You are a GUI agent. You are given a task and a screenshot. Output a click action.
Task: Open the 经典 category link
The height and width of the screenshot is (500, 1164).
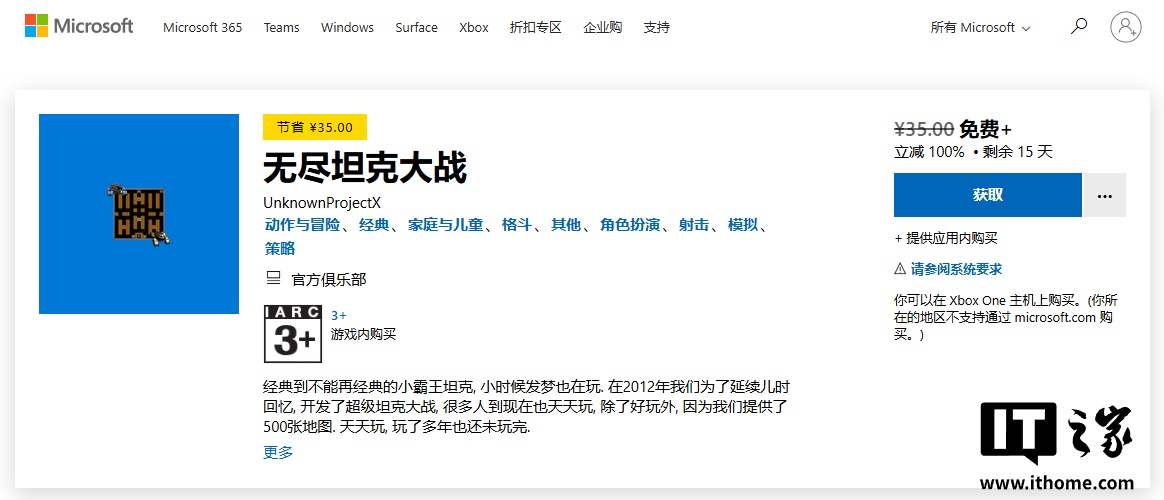coord(374,225)
